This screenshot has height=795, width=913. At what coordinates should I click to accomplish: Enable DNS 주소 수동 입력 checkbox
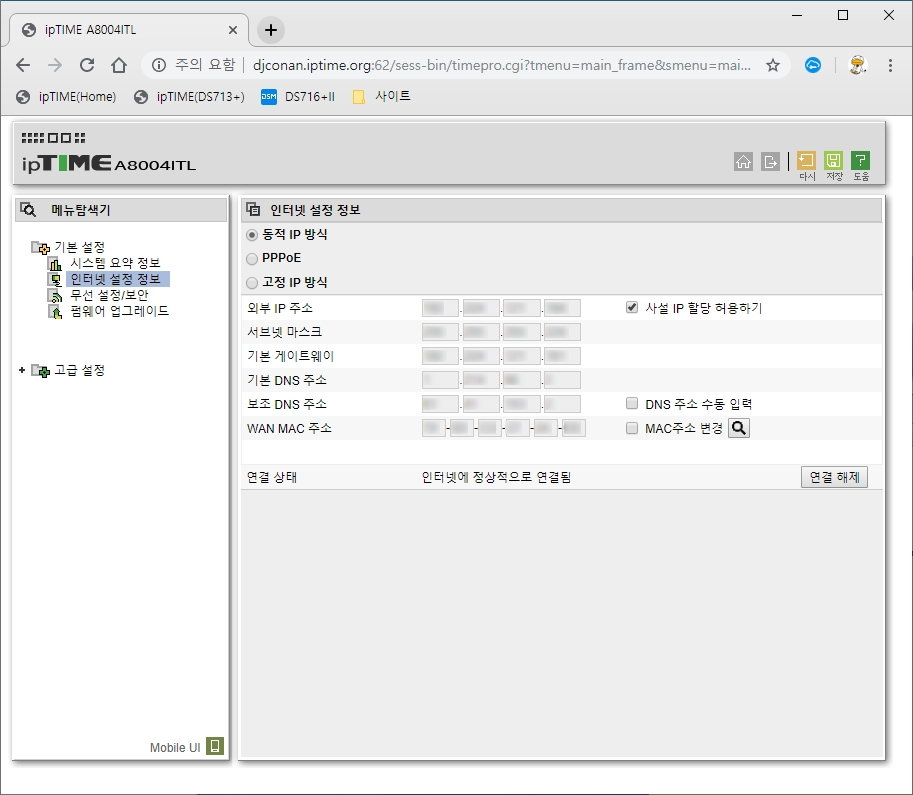tap(632, 403)
